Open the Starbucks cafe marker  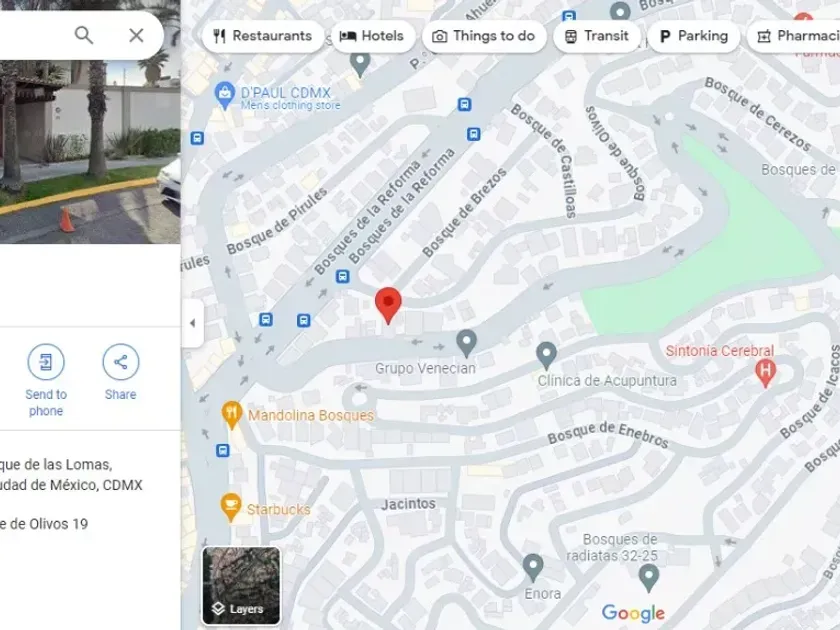pyautogui.click(x=230, y=507)
